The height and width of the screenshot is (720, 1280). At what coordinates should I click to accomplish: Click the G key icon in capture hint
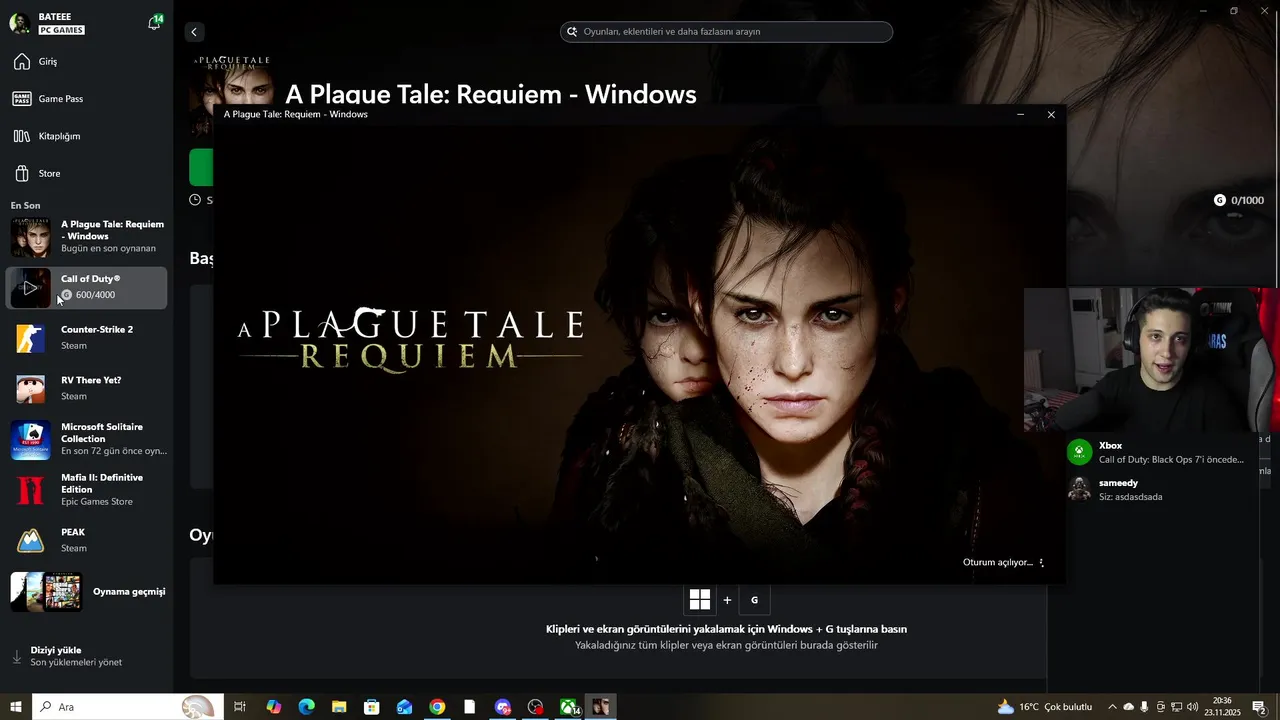[754, 600]
